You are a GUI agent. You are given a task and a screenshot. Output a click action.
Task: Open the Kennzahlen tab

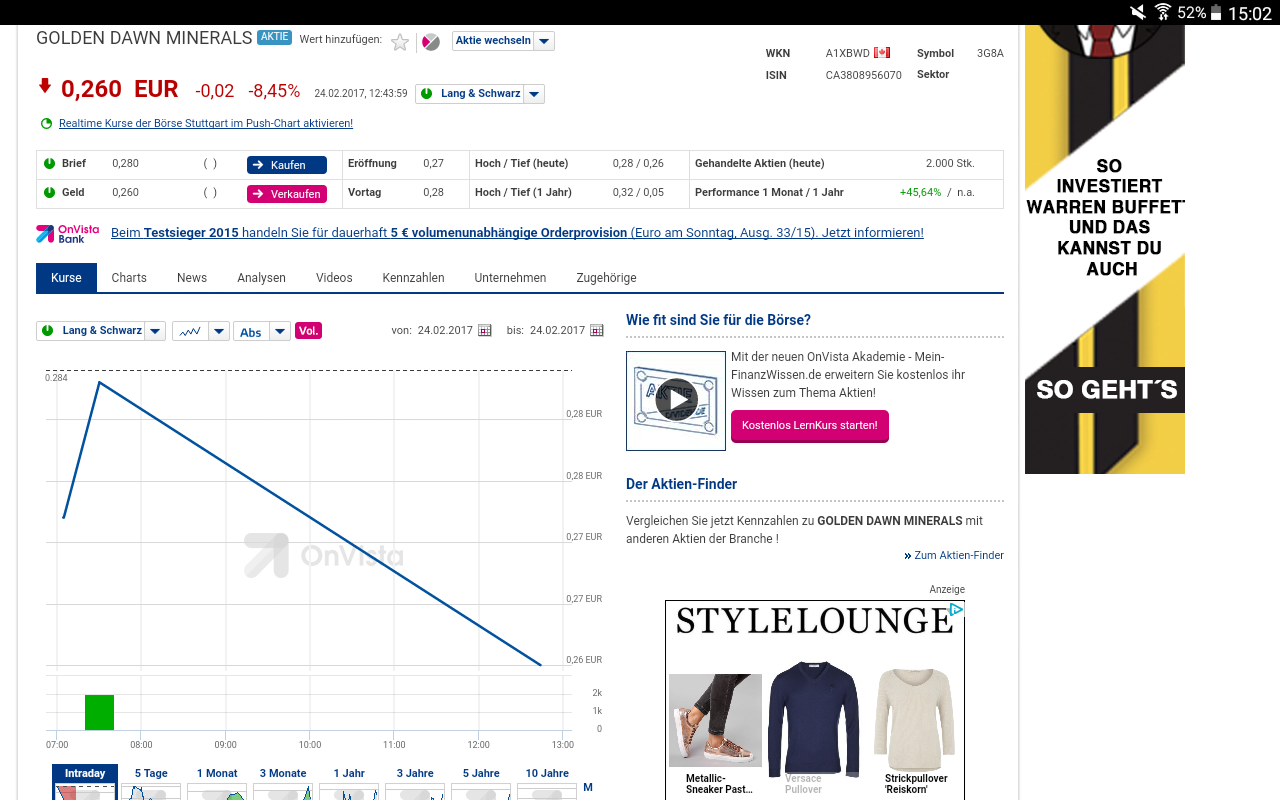413,278
